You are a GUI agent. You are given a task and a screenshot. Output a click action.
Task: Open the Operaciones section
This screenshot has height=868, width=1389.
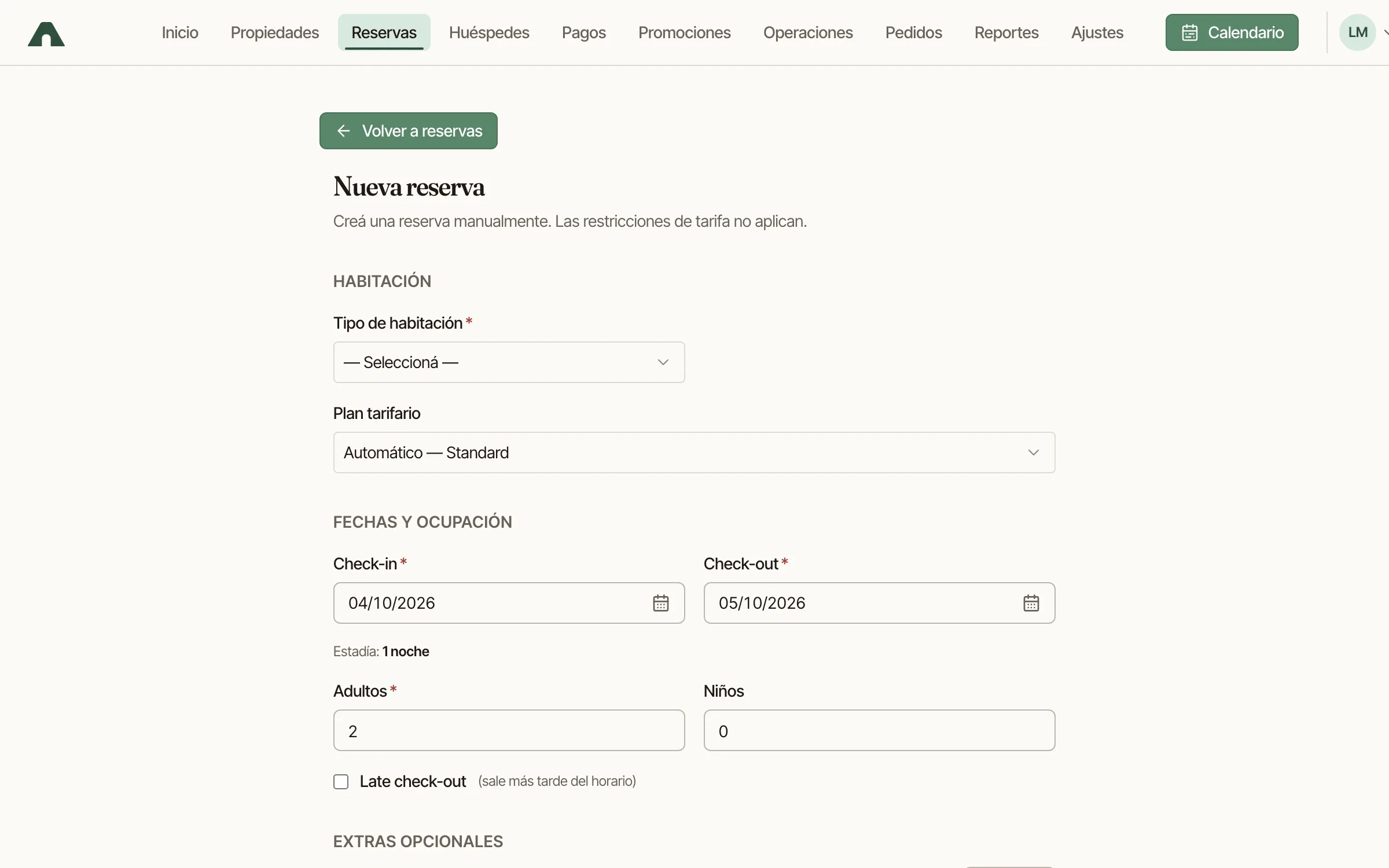pyautogui.click(x=808, y=32)
